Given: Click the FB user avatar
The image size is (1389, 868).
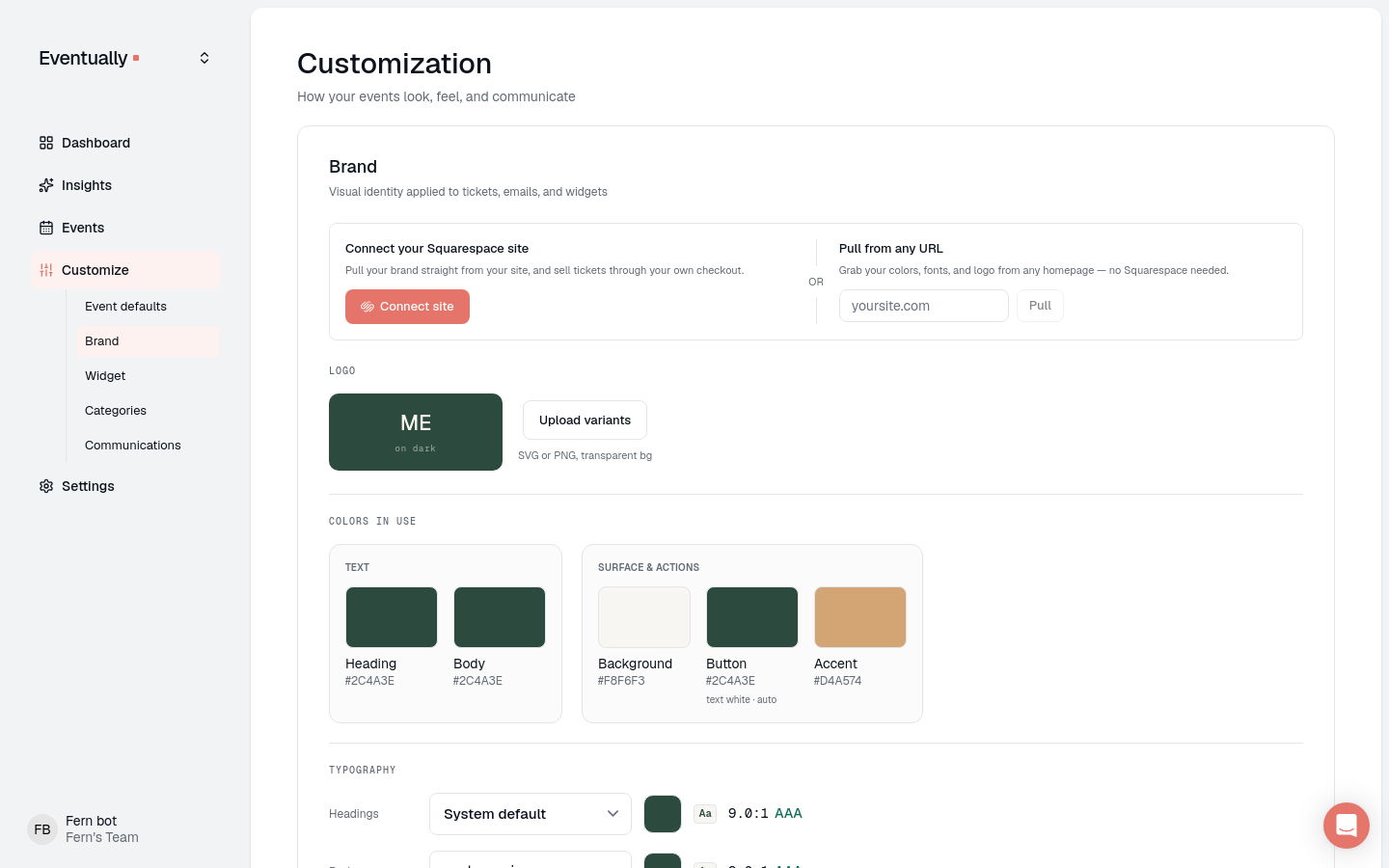Looking at the screenshot, I should pos(42,829).
